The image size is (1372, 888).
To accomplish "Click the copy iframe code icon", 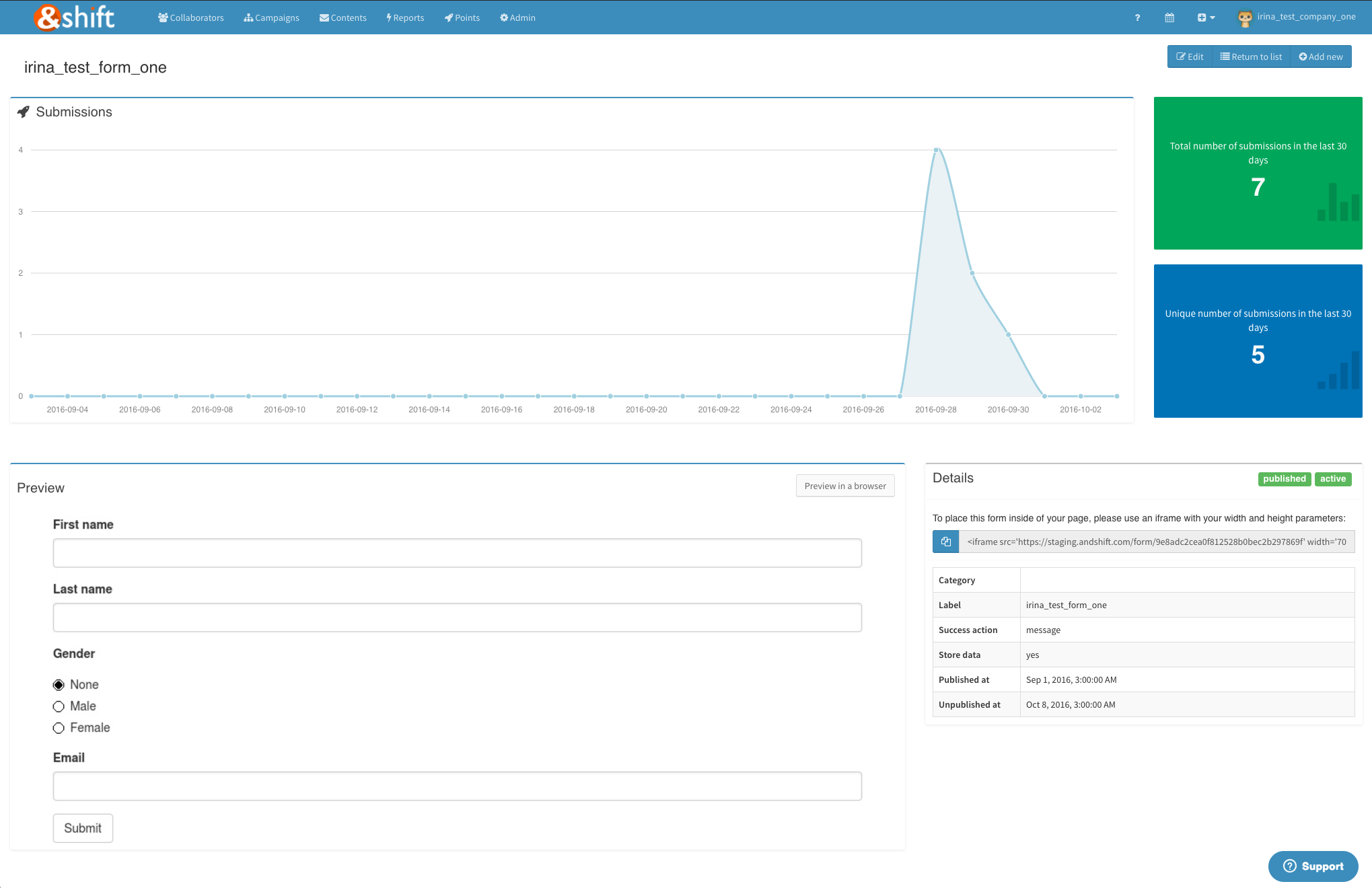I will point(945,542).
